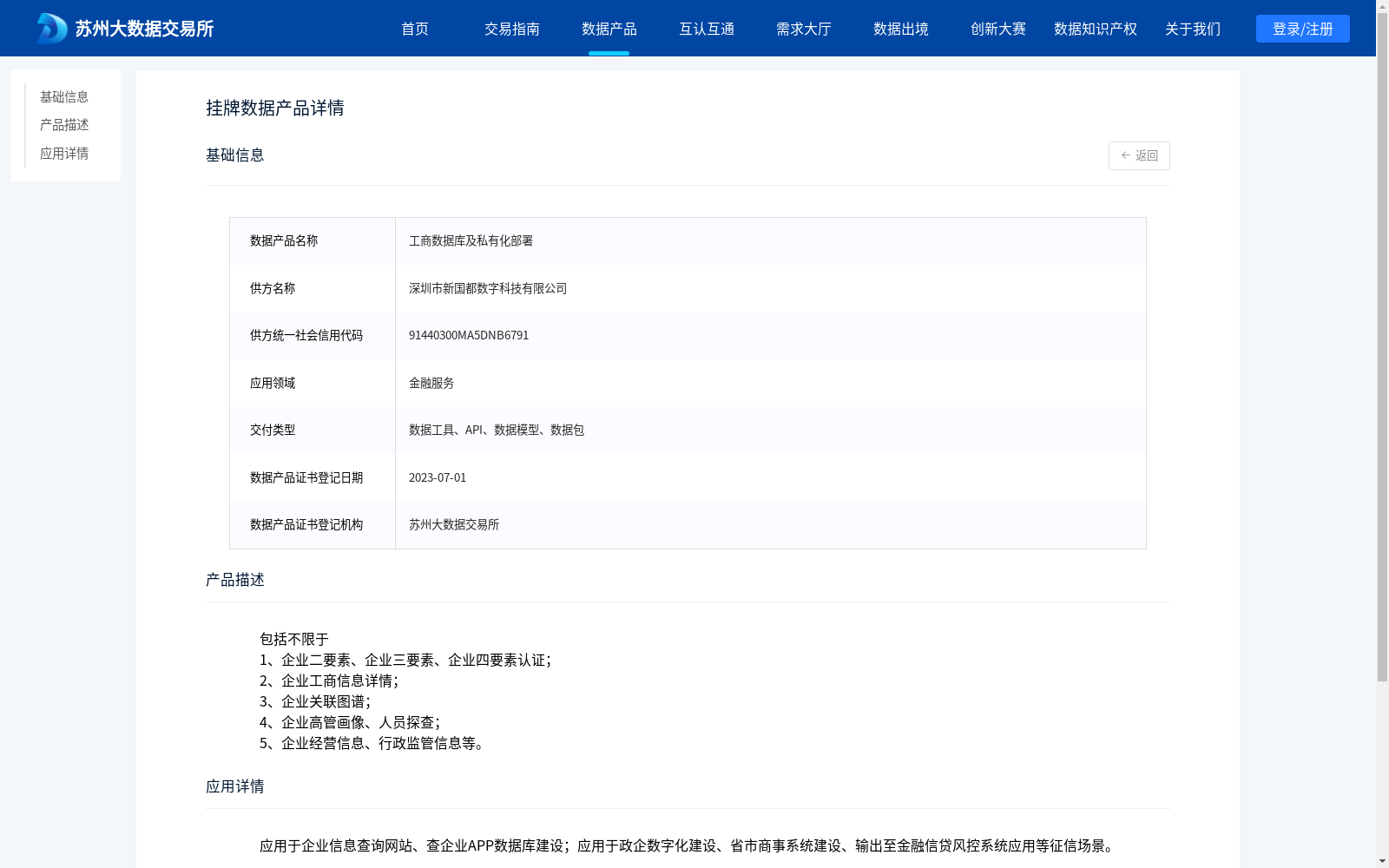Click the 数据产品名称 label cell
Viewport: 1389px width, 868px height.
pos(313,240)
